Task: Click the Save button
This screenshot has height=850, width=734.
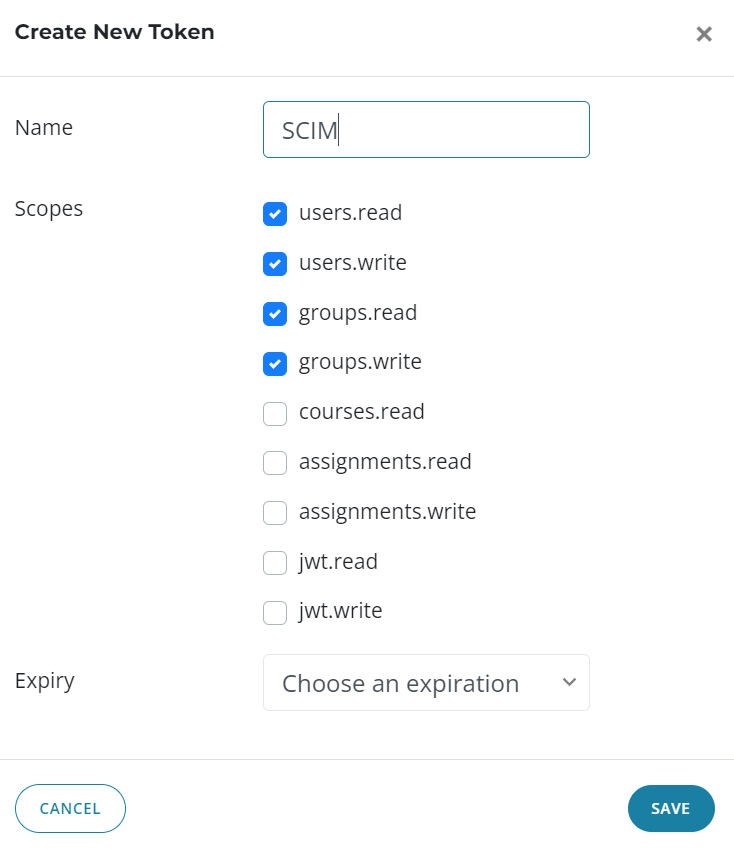Action: click(670, 809)
